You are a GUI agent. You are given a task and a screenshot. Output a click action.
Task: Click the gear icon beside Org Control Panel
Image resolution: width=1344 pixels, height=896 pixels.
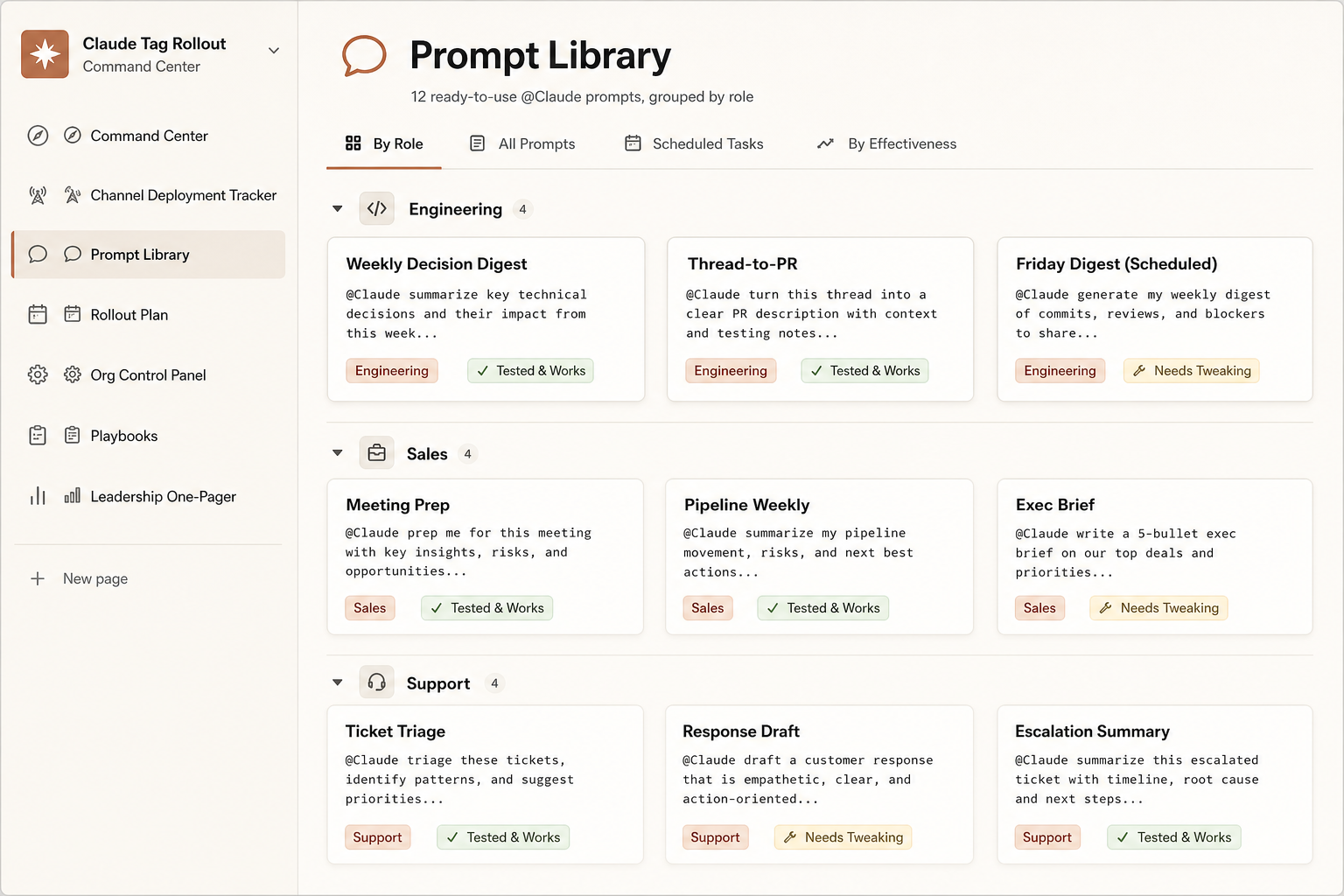coord(73,374)
